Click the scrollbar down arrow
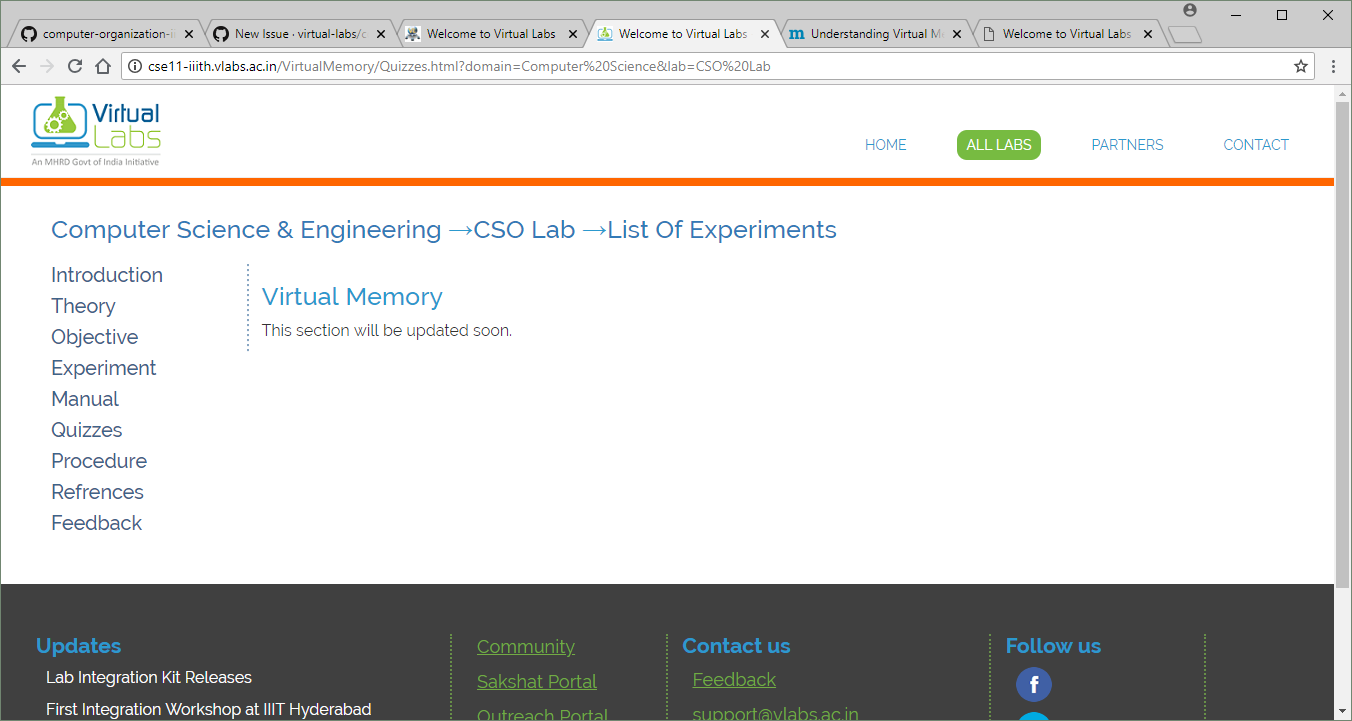1352x721 pixels. 1344,712
